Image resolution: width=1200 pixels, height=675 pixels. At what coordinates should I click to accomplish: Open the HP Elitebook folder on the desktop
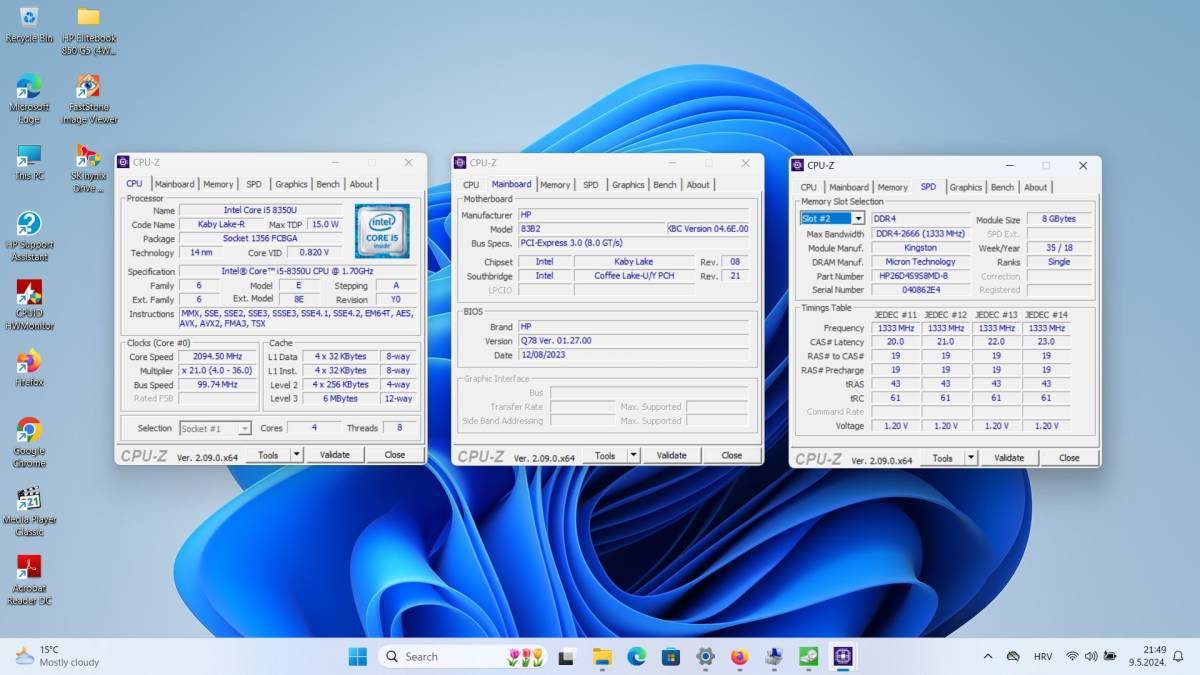(88, 30)
